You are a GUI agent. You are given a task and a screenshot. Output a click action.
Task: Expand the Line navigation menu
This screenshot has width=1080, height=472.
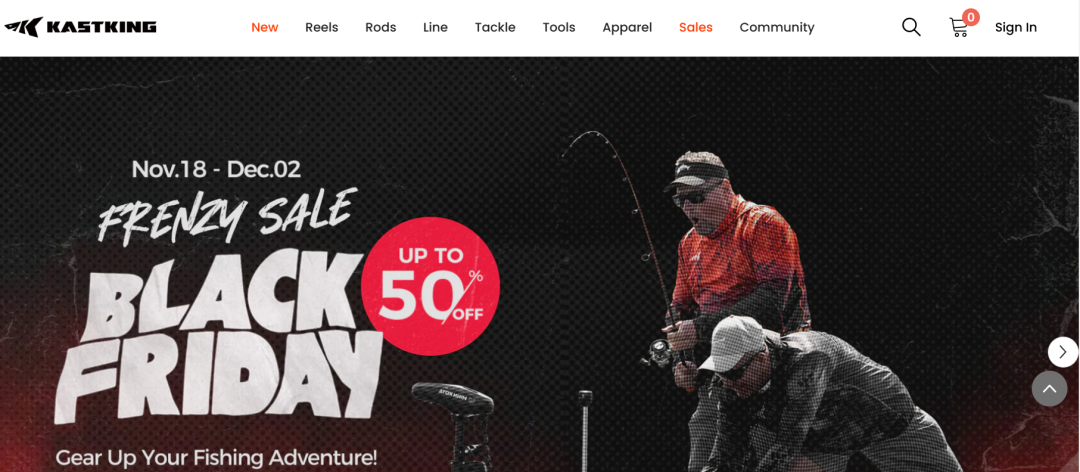[435, 28]
